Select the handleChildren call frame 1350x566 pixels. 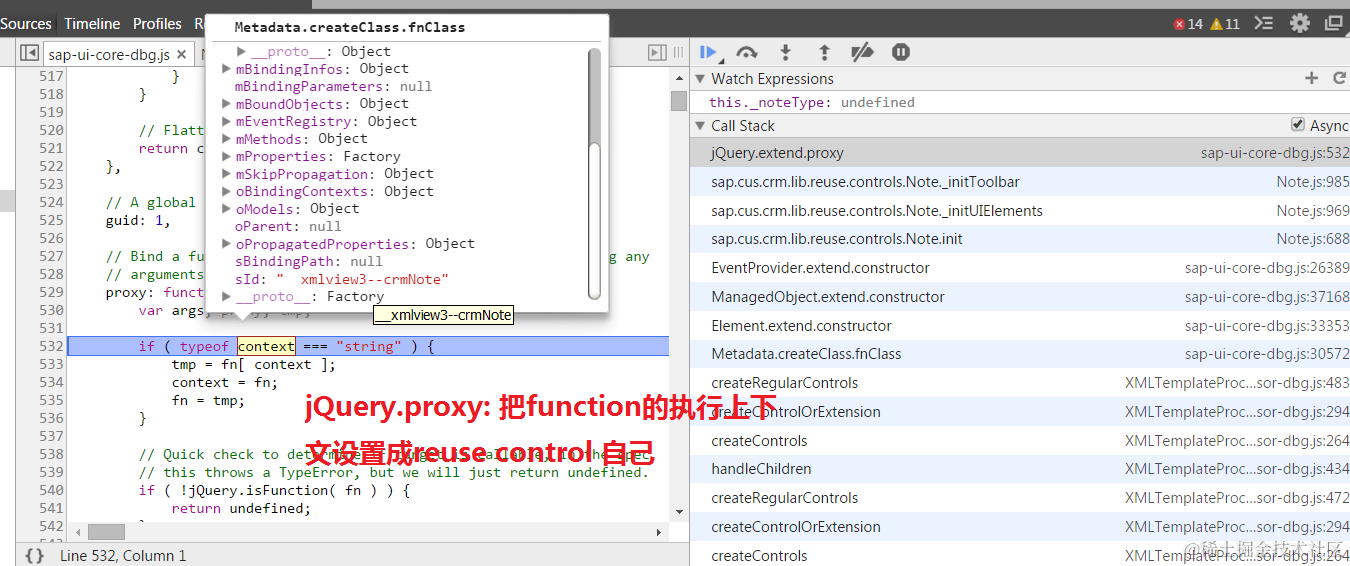click(x=1020, y=469)
